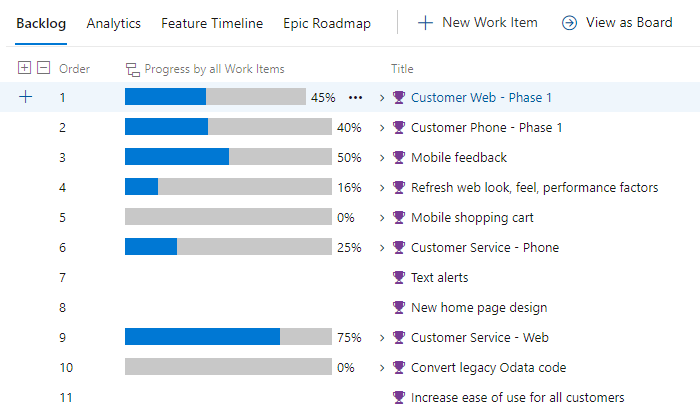Image resolution: width=700 pixels, height=420 pixels.
Task: Click the View as Board arrow icon
Action: tap(570, 22)
